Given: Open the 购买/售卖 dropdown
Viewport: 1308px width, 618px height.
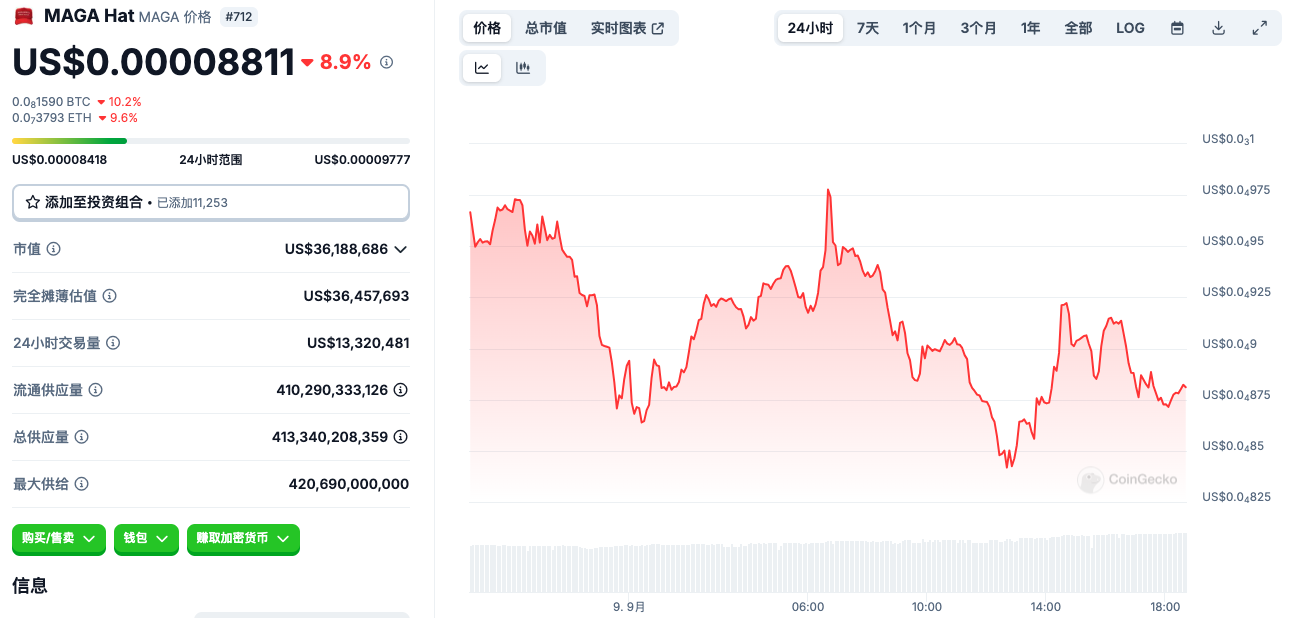Looking at the screenshot, I should point(59,538).
